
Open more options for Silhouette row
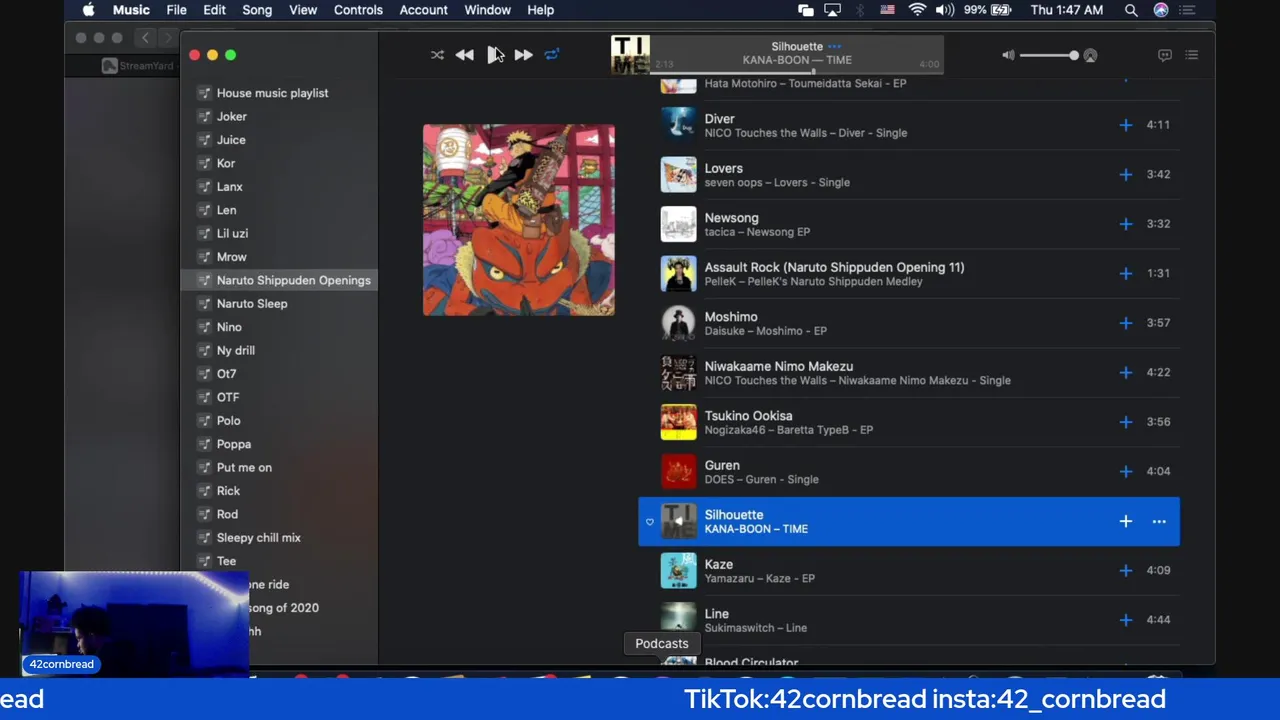click(x=1159, y=521)
